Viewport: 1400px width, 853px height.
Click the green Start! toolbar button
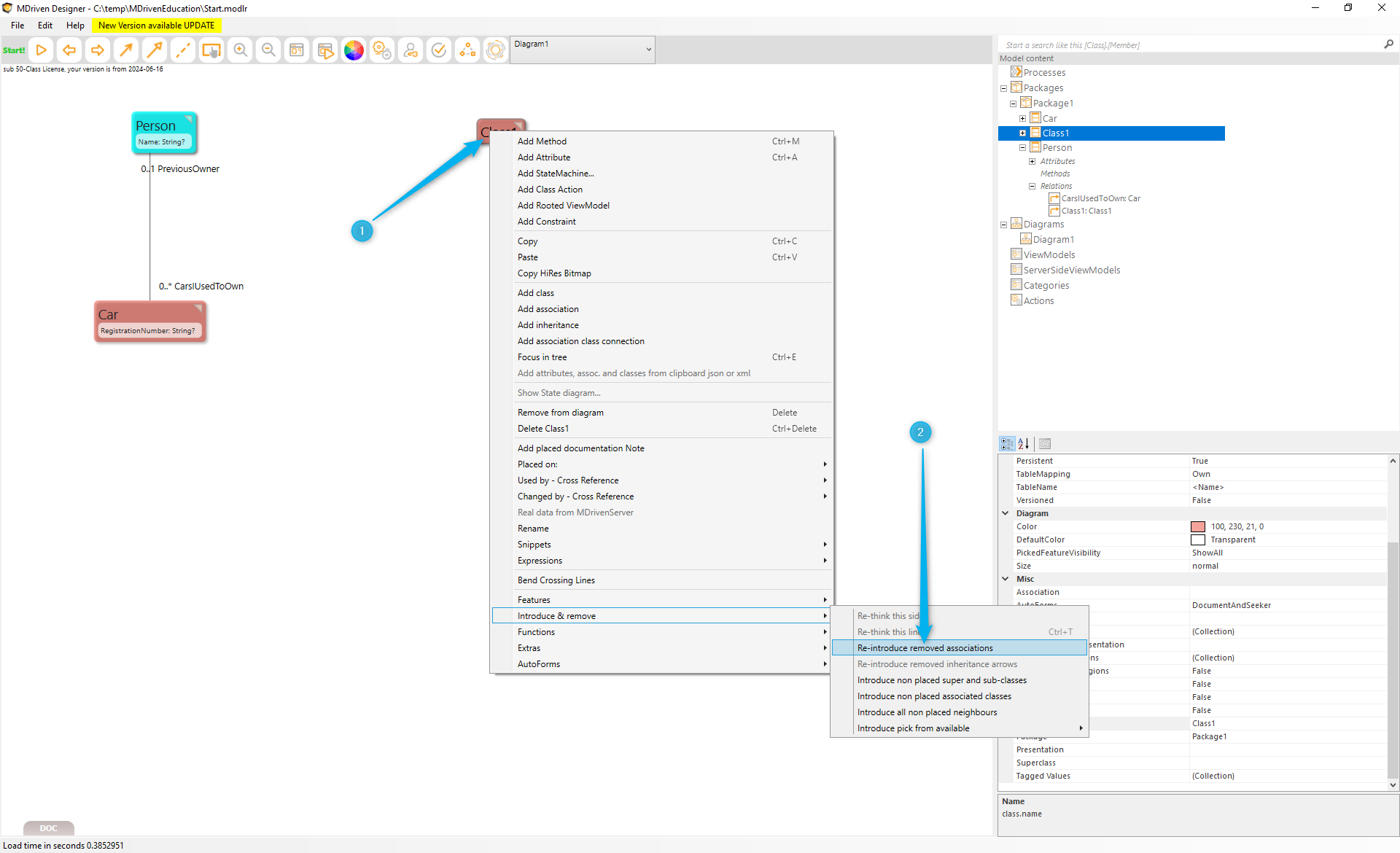click(x=14, y=50)
